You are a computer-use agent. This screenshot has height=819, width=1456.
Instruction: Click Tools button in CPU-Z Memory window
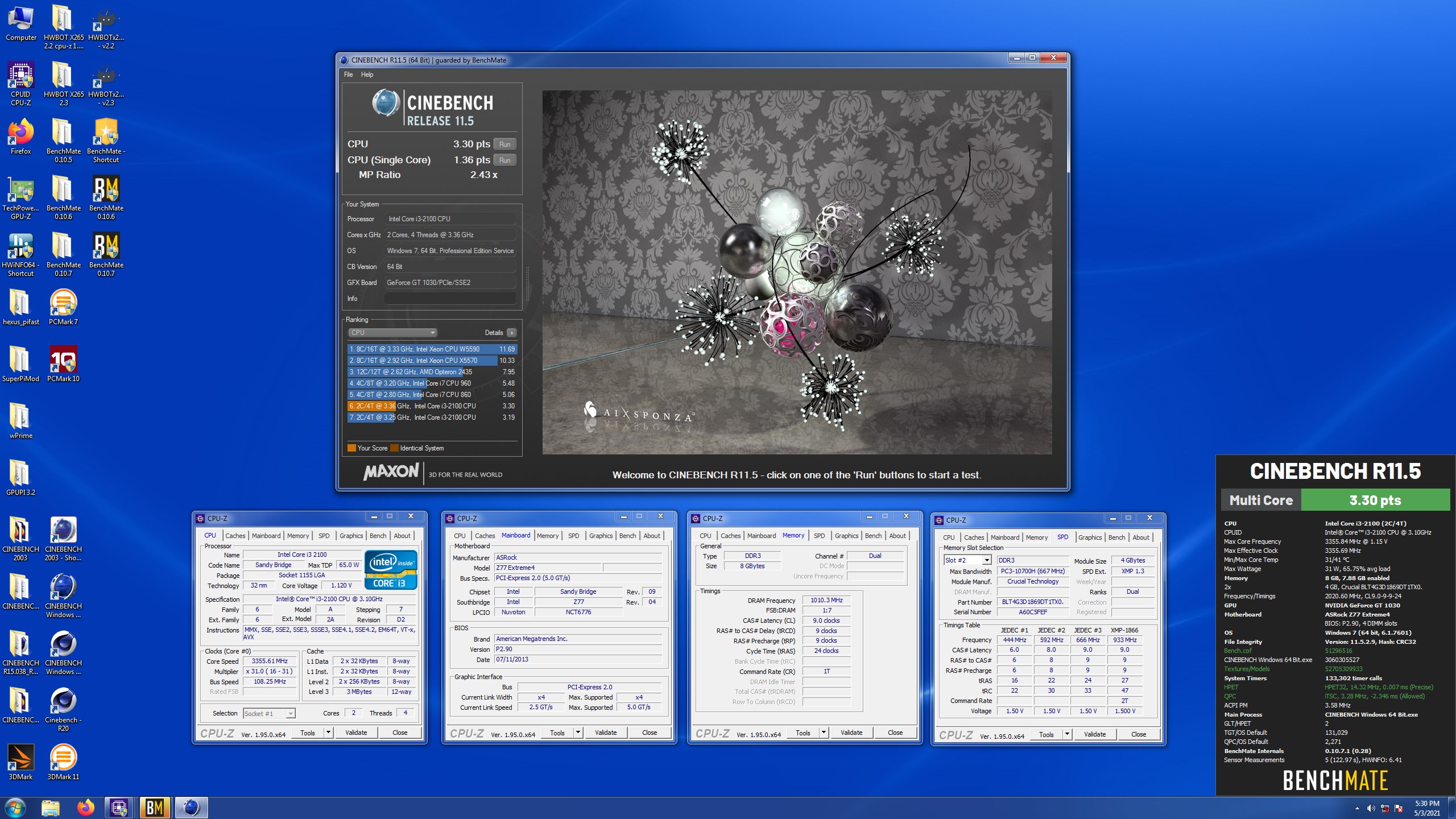[x=803, y=733]
